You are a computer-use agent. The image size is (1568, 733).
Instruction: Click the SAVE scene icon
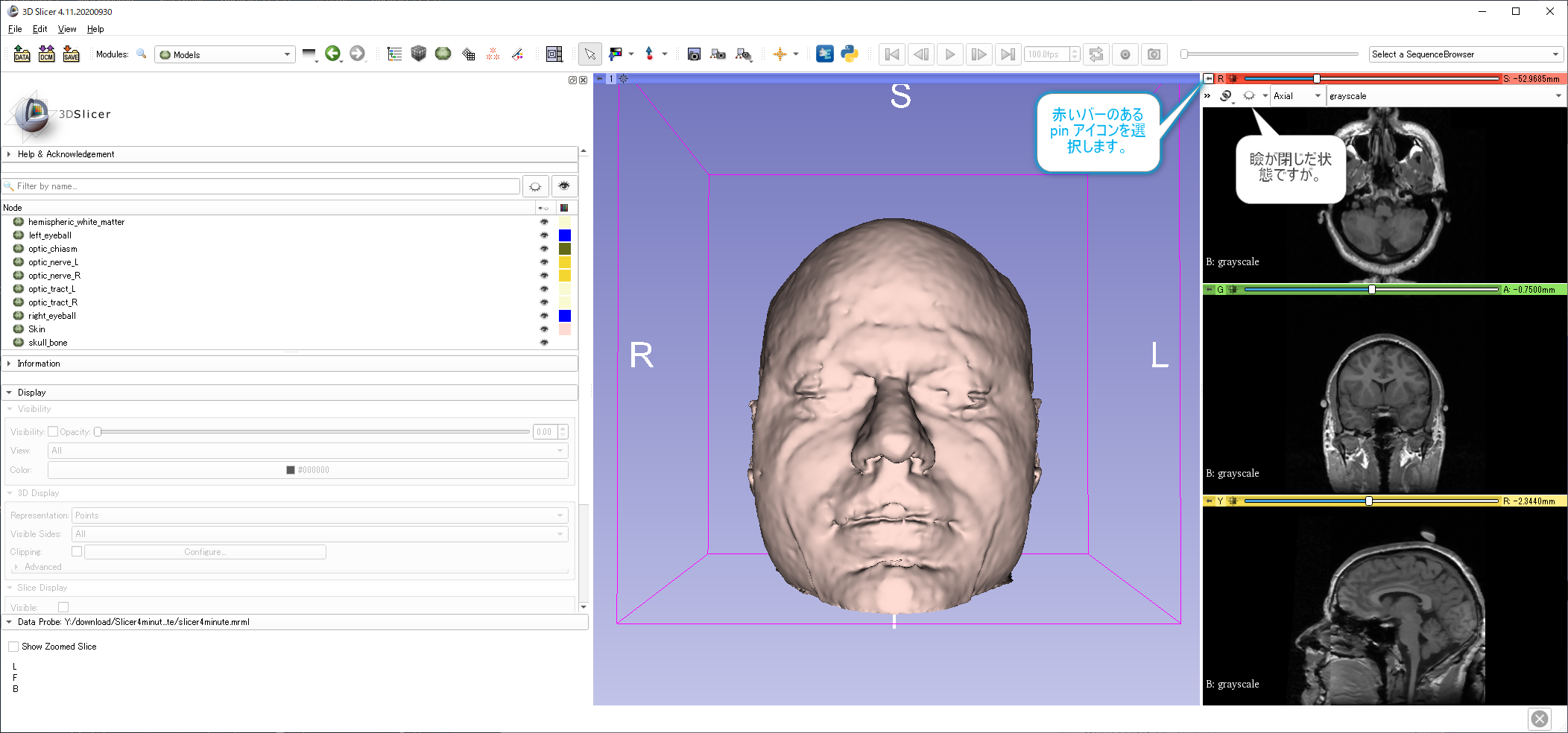tap(71, 54)
